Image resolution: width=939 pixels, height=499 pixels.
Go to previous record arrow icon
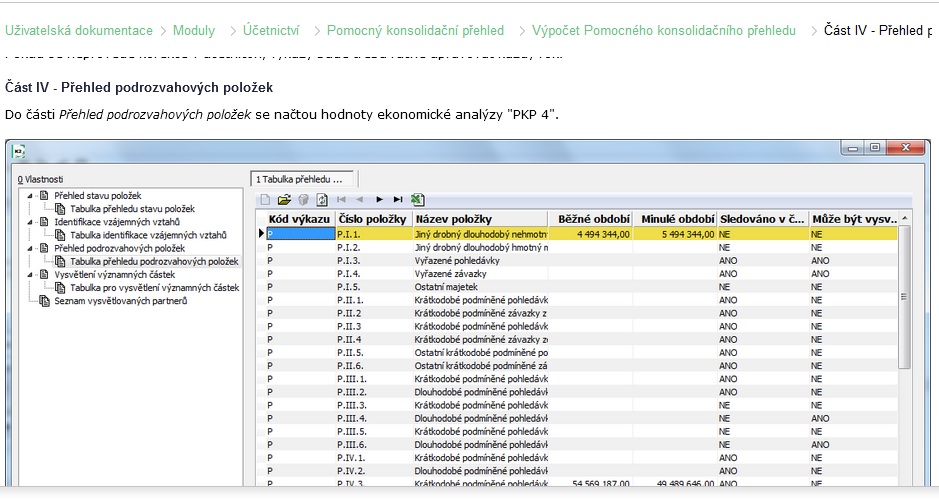click(360, 199)
